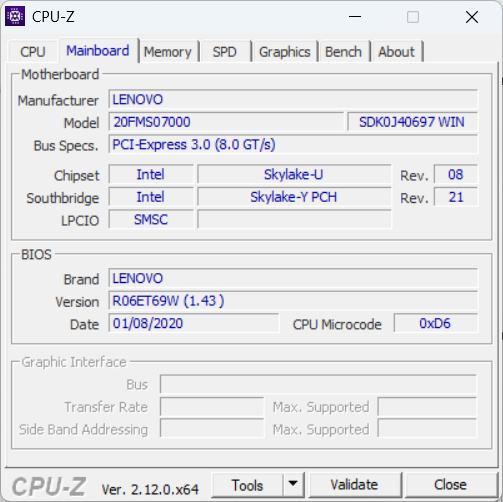This screenshot has width=503, height=502.
Task: Switch to the CPU tab
Action: coord(33,52)
